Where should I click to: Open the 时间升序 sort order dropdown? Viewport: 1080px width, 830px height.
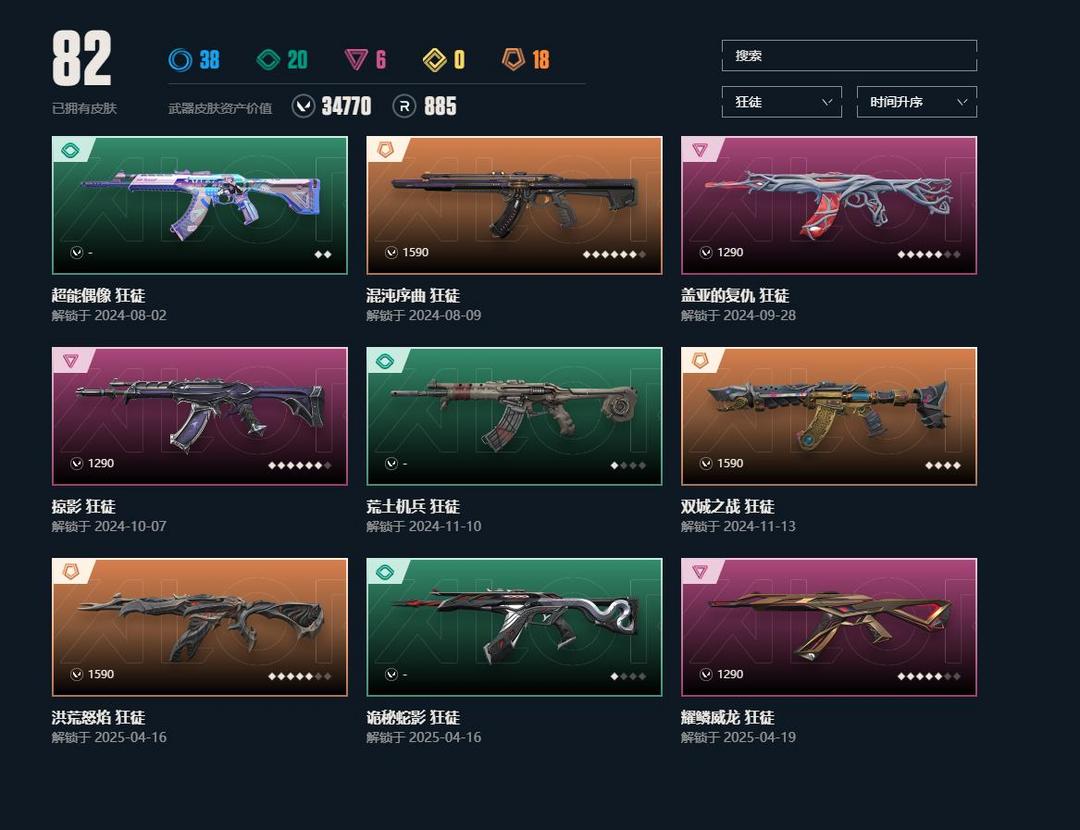917,102
